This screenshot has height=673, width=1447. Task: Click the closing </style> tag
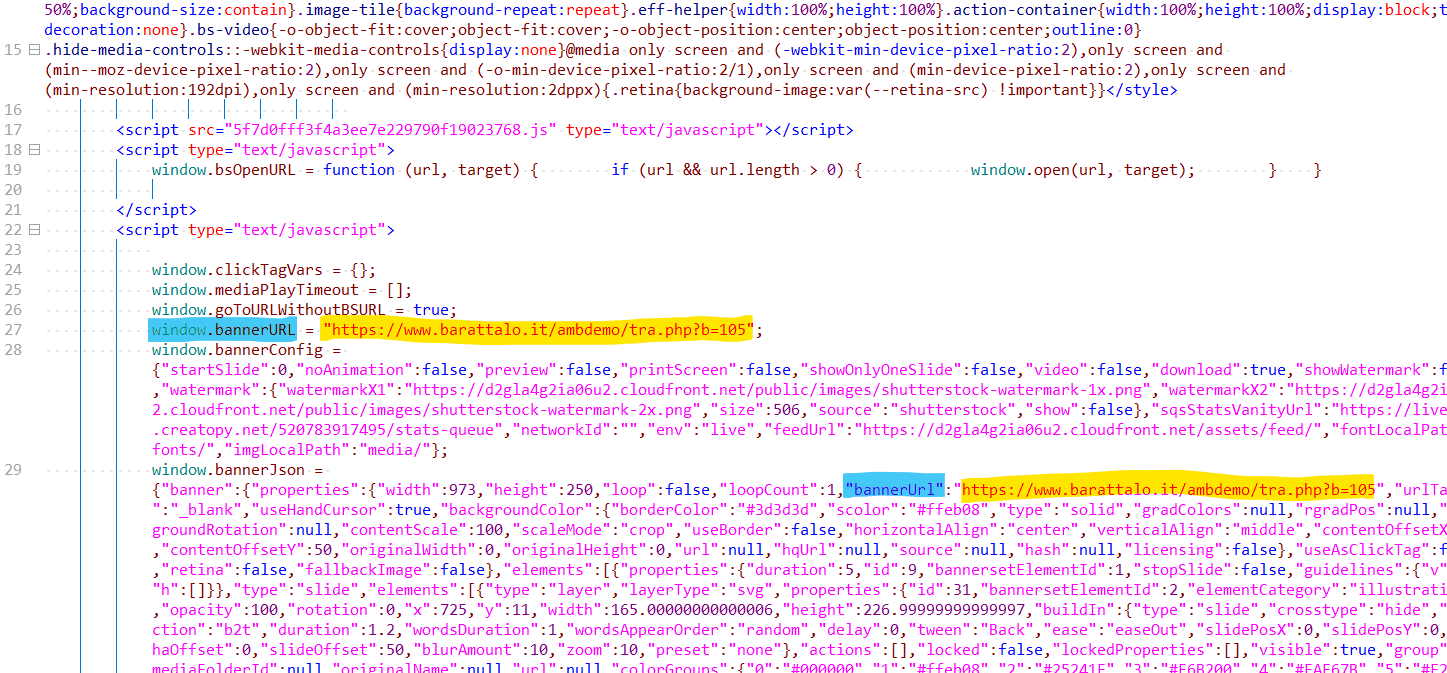(x=1142, y=90)
